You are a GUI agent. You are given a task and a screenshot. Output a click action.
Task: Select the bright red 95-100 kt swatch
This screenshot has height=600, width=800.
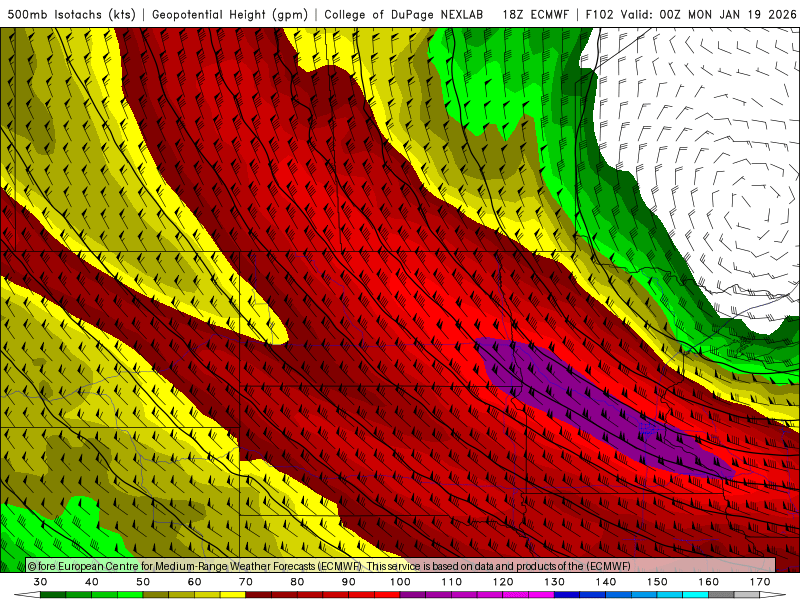click(387, 595)
